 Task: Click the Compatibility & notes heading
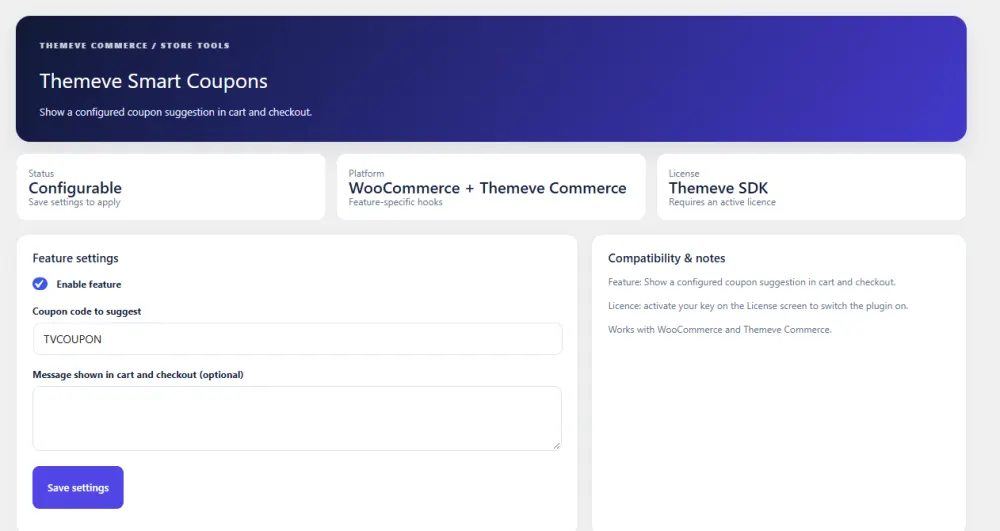tap(666, 258)
